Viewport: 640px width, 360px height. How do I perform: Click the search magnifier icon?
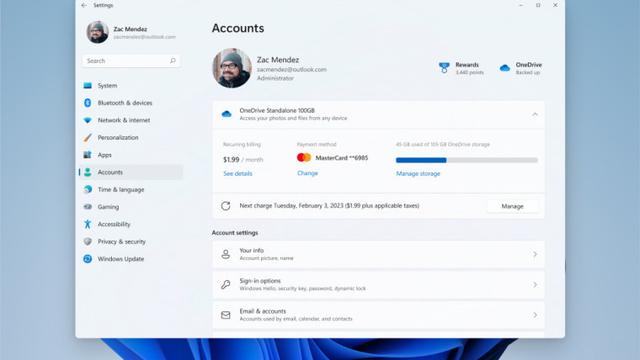point(173,61)
